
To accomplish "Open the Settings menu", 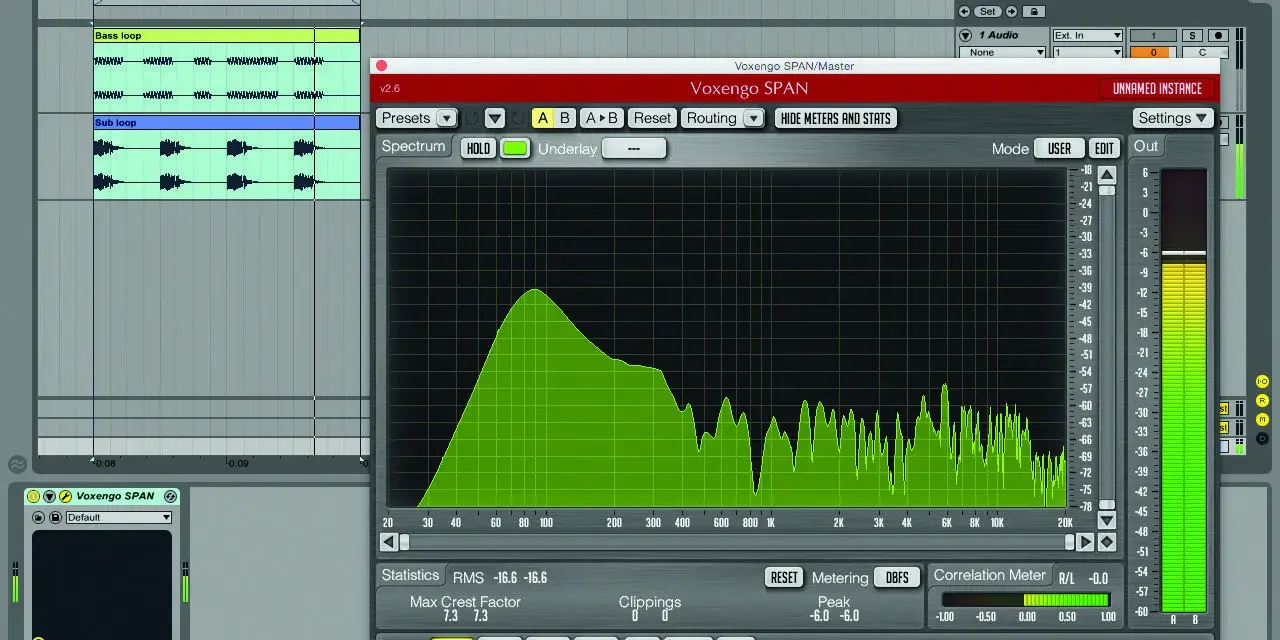I will click(1173, 118).
